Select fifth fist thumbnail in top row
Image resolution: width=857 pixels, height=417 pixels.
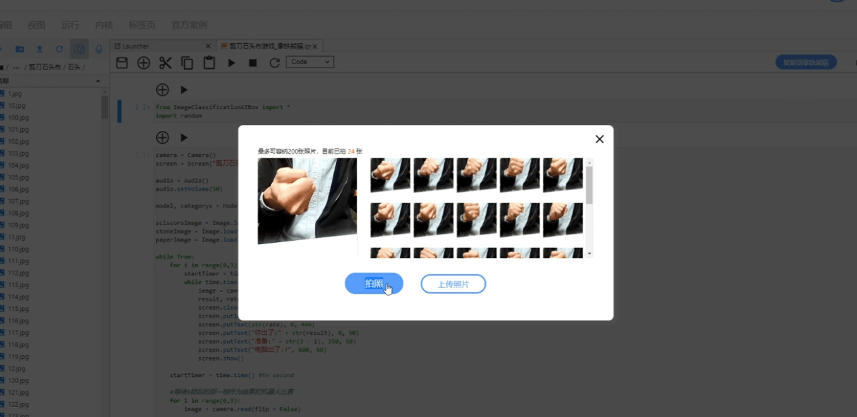(563, 175)
